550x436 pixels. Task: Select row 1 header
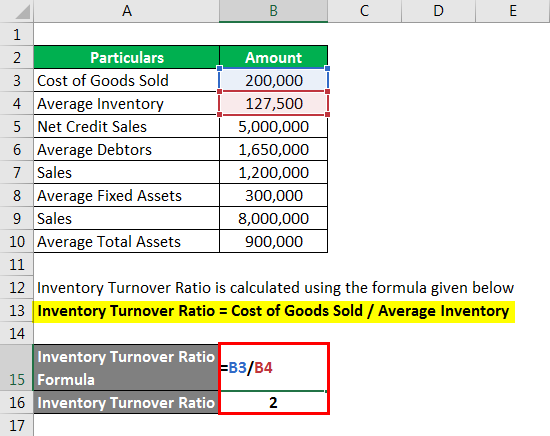16,34
